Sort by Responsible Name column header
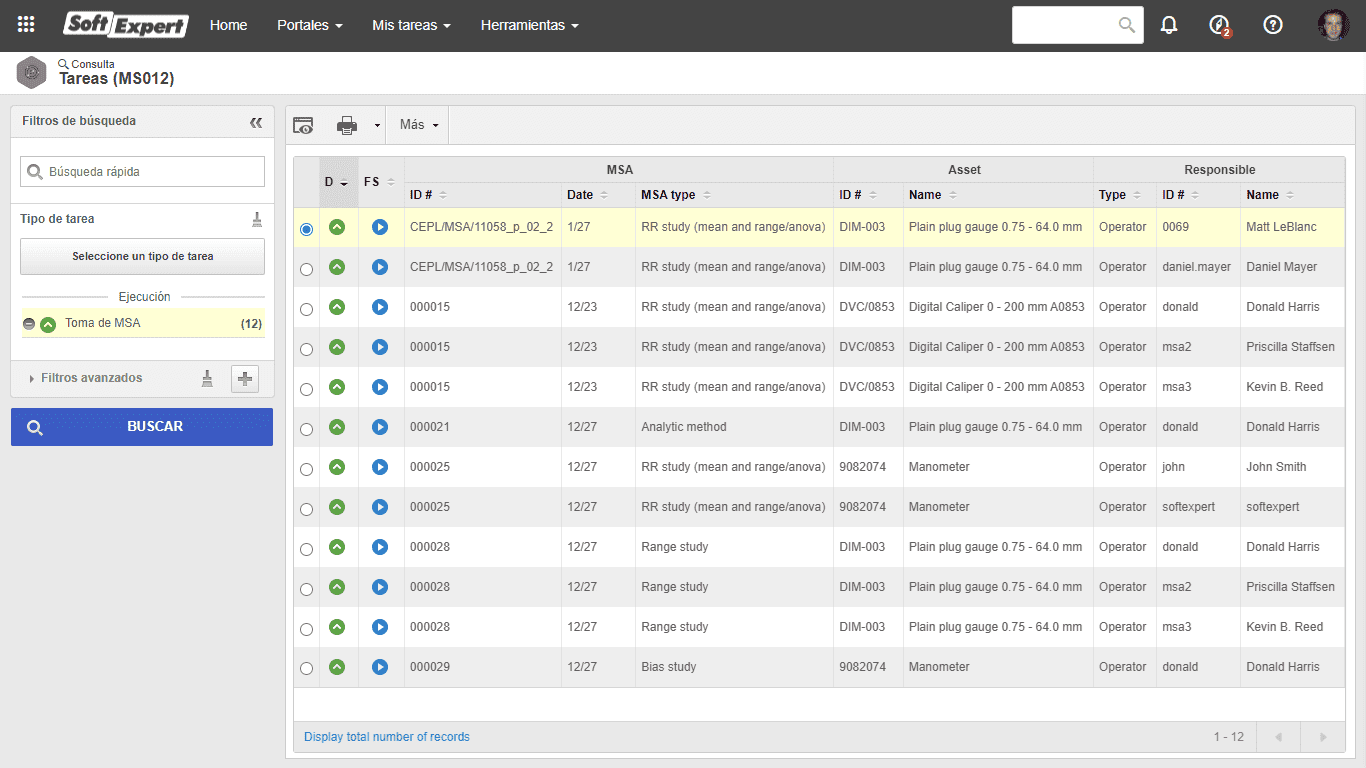 (1270, 195)
